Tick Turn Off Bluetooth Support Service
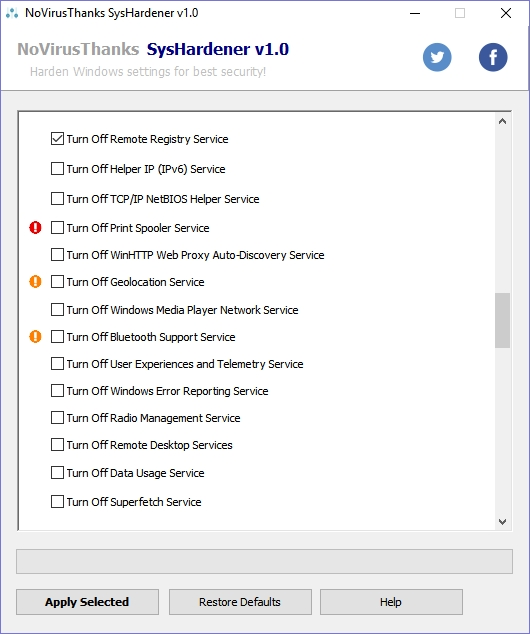The width and height of the screenshot is (530, 634). click(57, 336)
